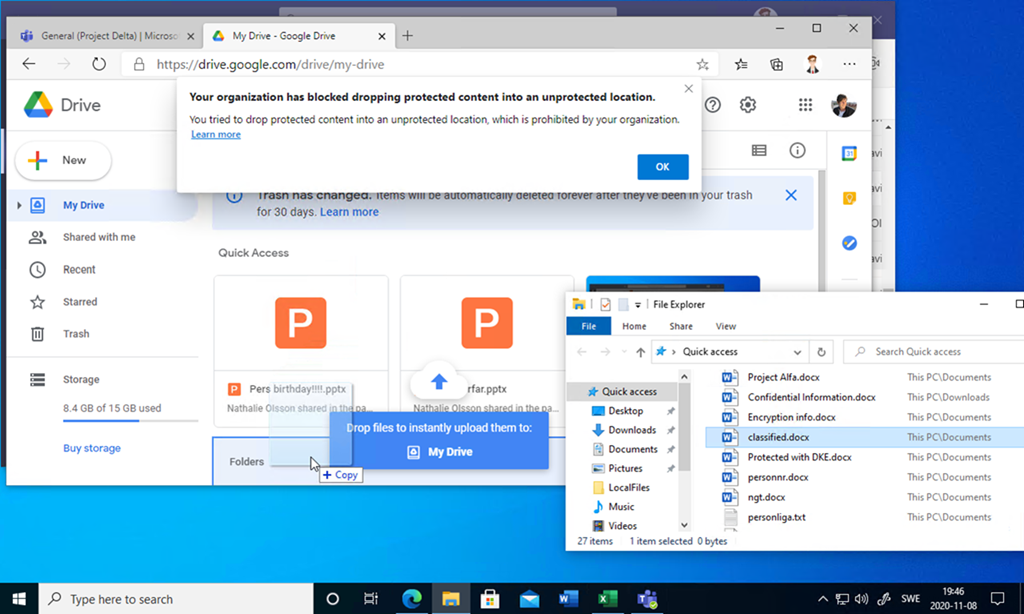Dismiss the Trash has changed banner

coord(791,195)
